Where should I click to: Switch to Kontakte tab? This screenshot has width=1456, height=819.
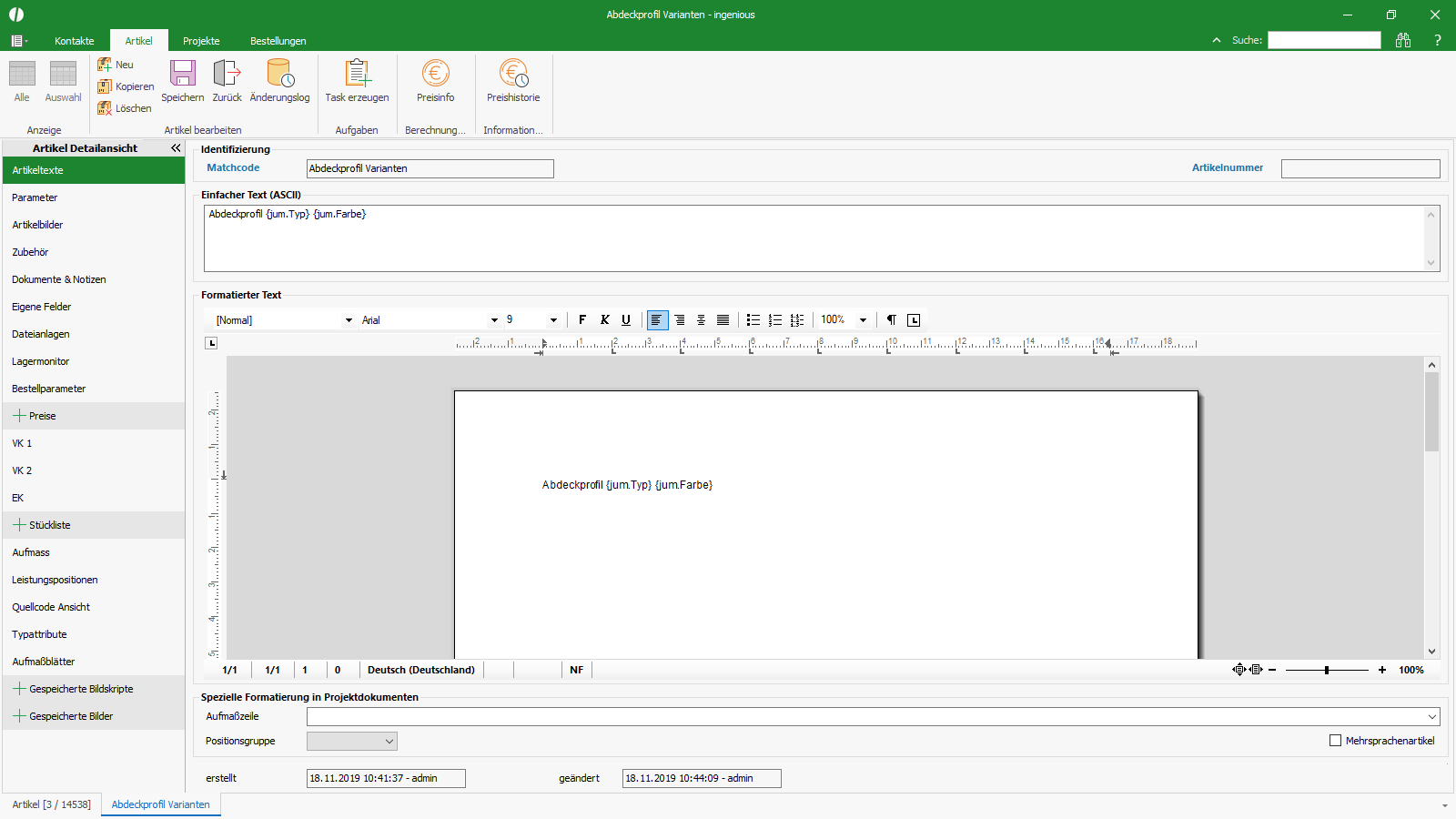pos(75,41)
